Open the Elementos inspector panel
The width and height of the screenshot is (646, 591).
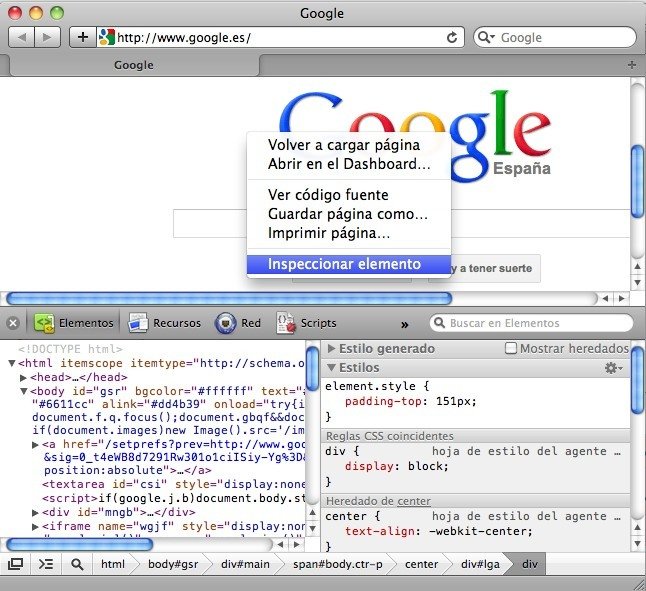click(74, 323)
